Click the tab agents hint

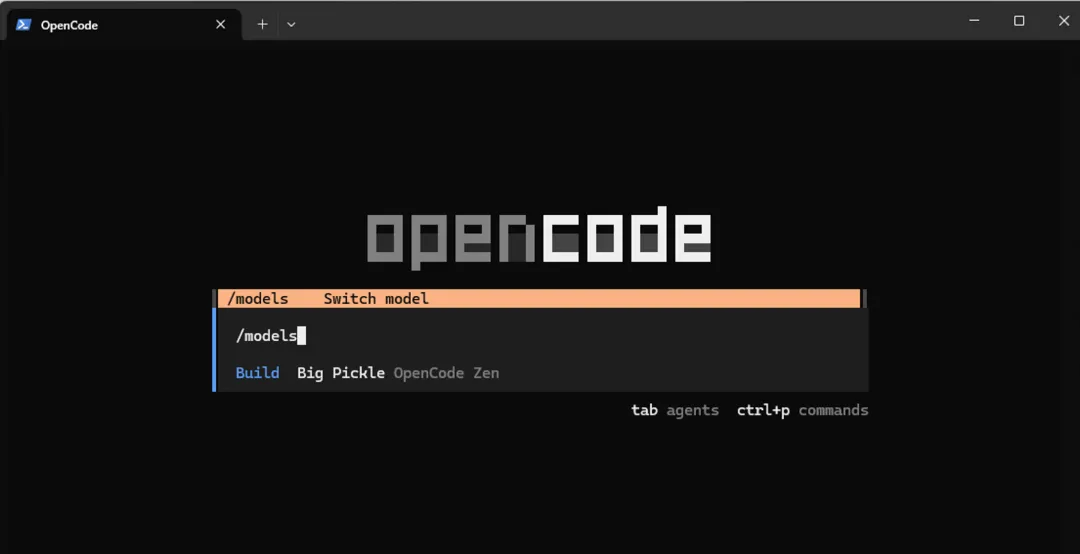(675, 410)
